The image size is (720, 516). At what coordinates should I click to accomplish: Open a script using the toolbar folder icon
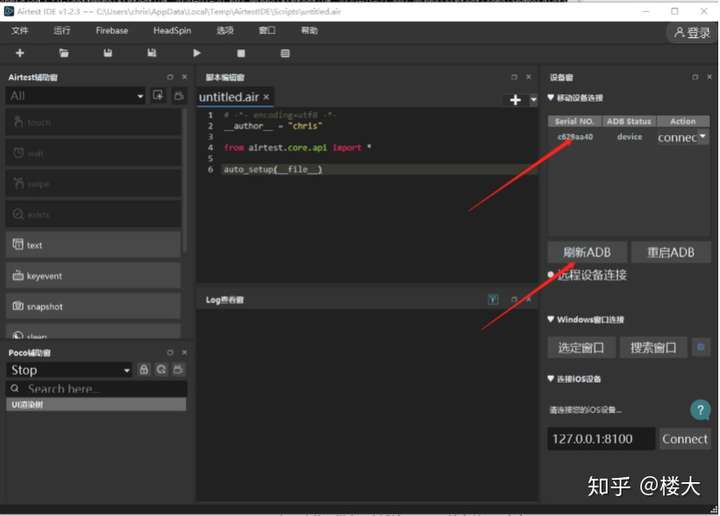[64, 53]
